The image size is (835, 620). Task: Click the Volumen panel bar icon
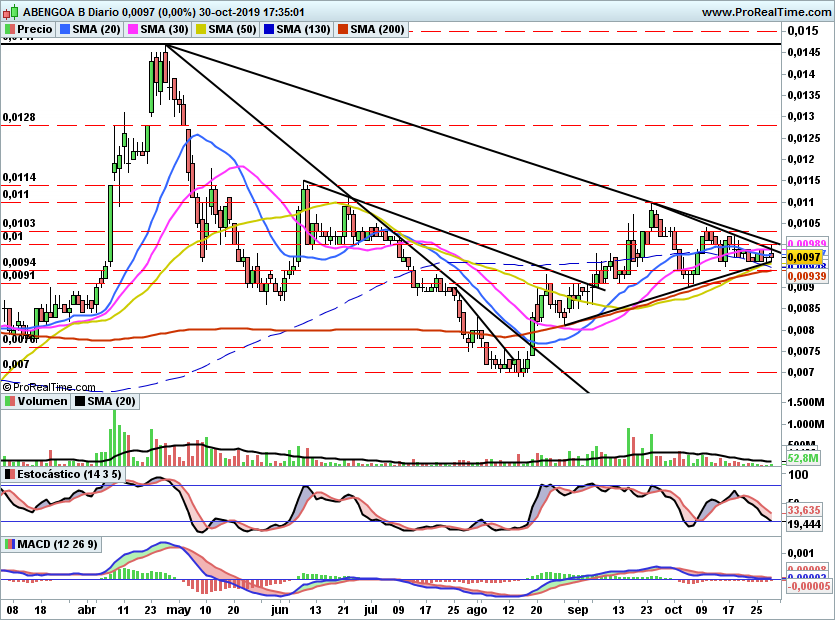pyautogui.click(x=10, y=401)
